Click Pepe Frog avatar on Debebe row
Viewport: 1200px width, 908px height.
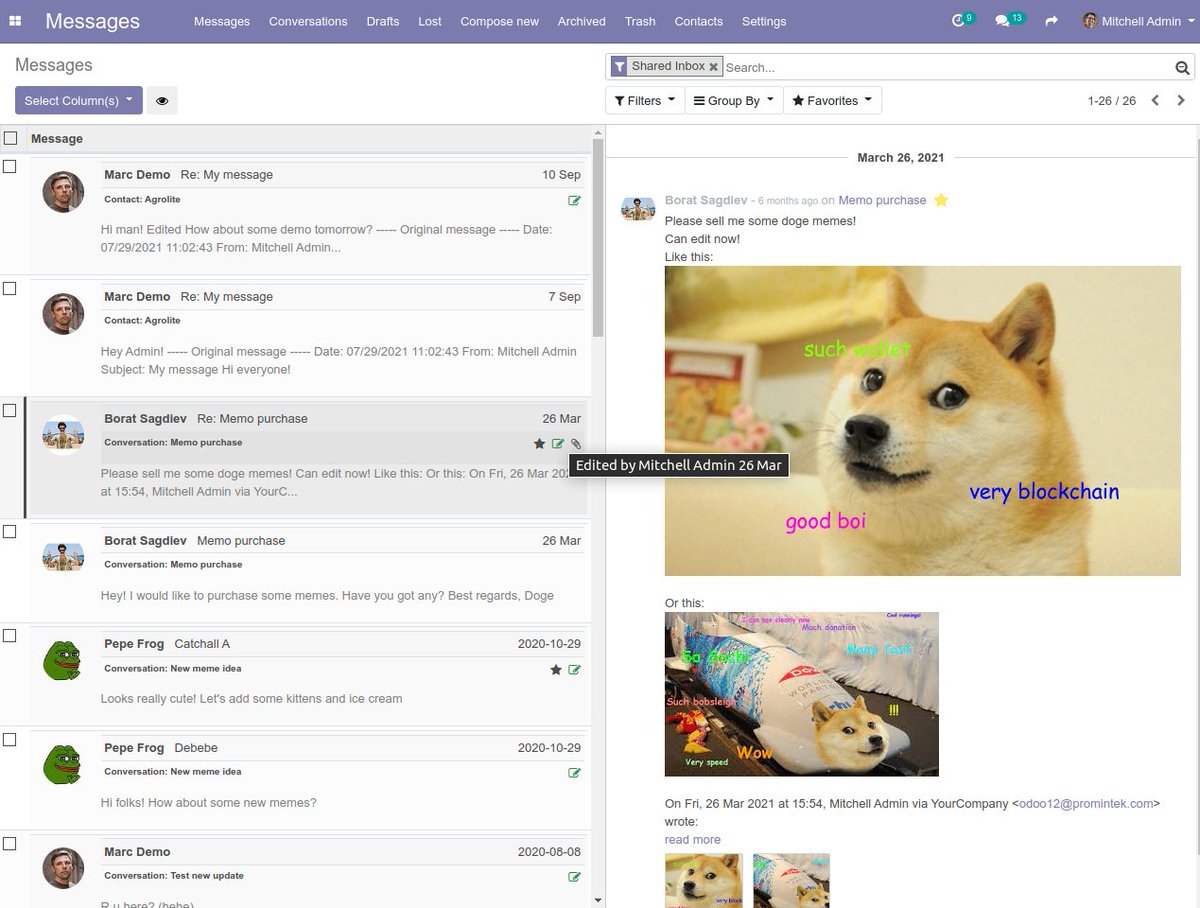tap(63, 764)
